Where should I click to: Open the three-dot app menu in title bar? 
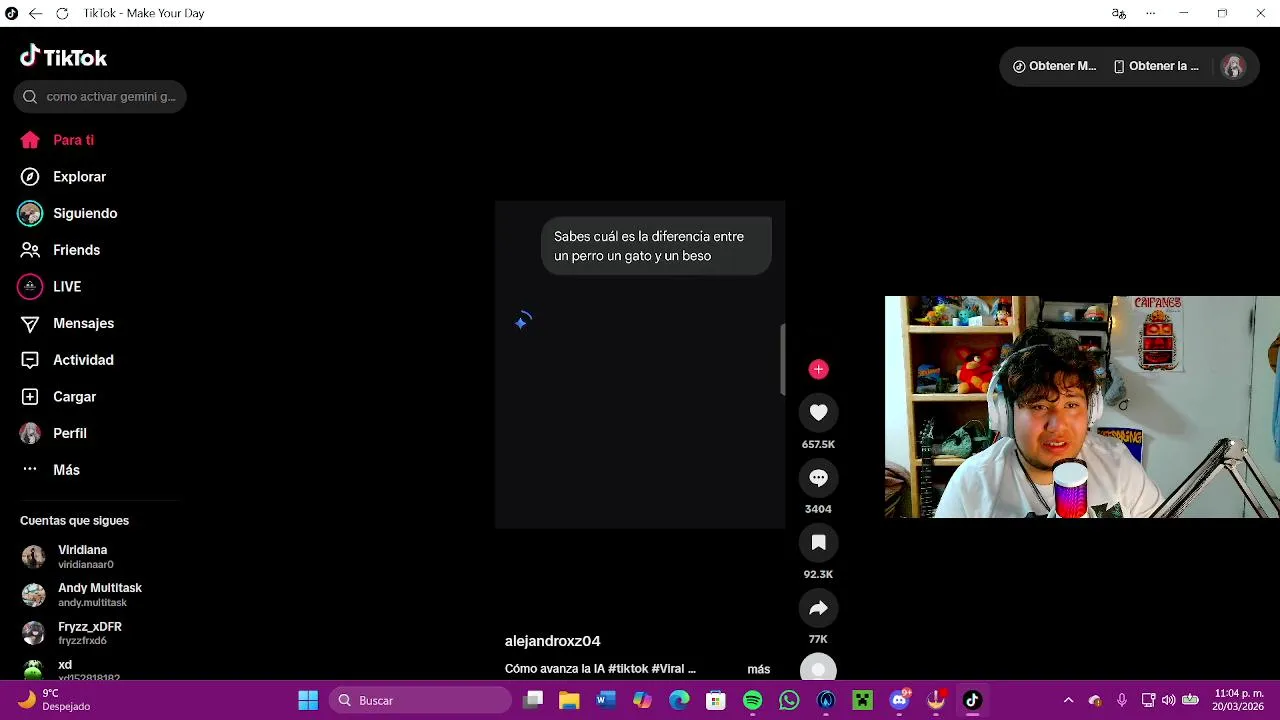pyautogui.click(x=1151, y=13)
